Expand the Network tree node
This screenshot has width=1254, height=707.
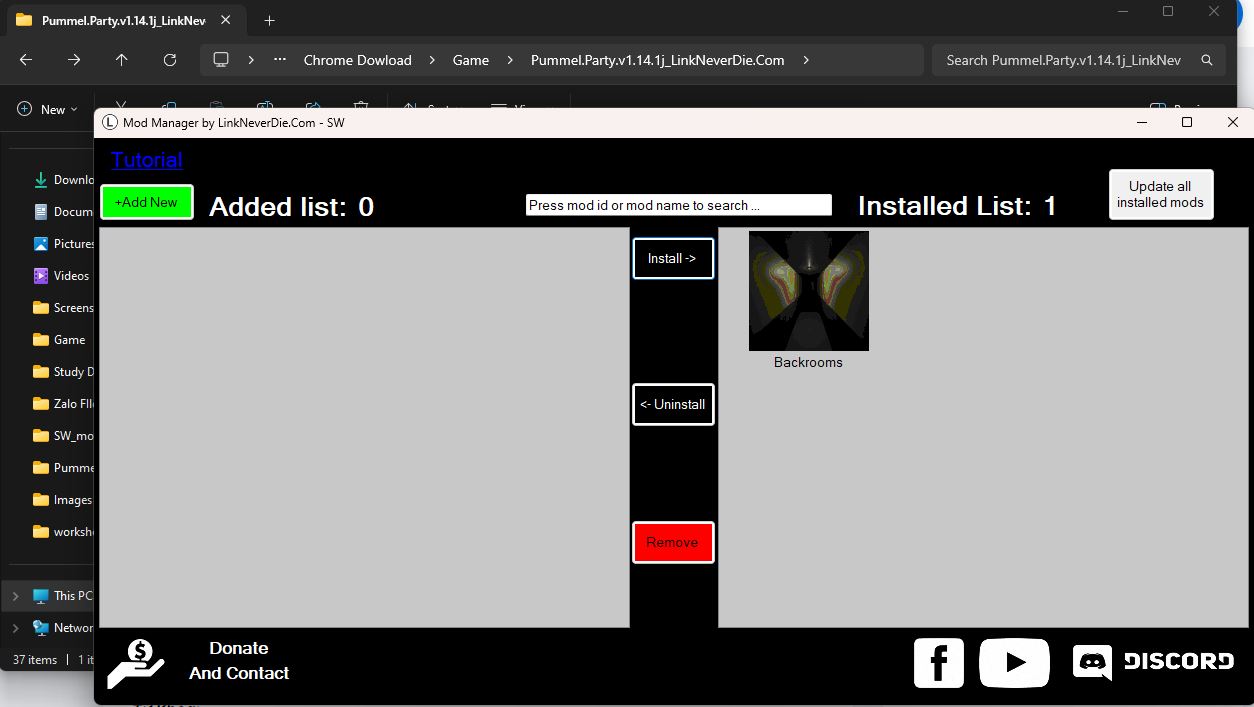click(x=15, y=628)
